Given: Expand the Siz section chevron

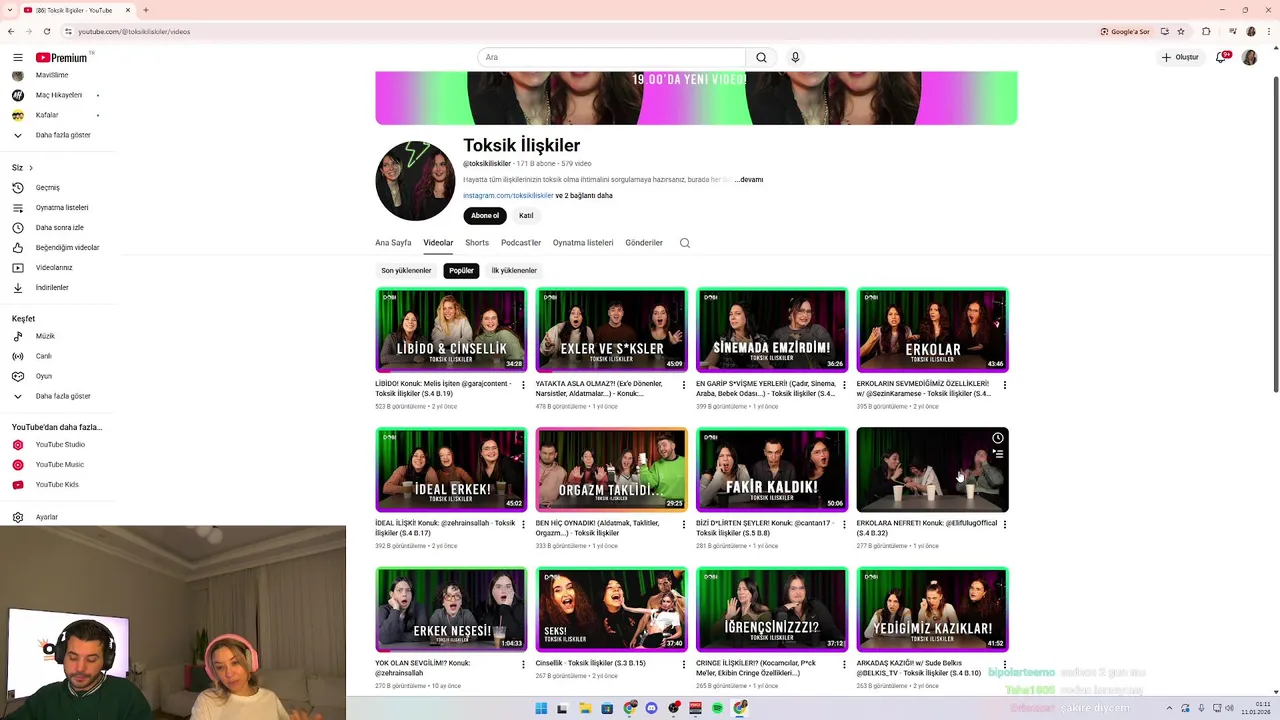Looking at the screenshot, I should (x=31, y=168).
